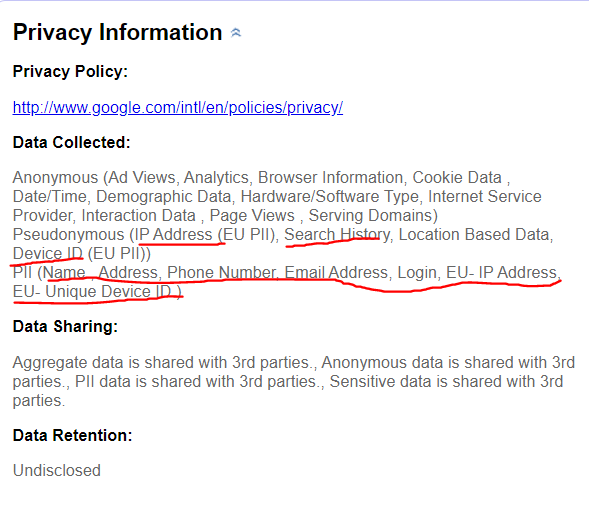Click the Aggregate data sharing sentence
Viewport: 589px width, 507px height.
(162, 363)
